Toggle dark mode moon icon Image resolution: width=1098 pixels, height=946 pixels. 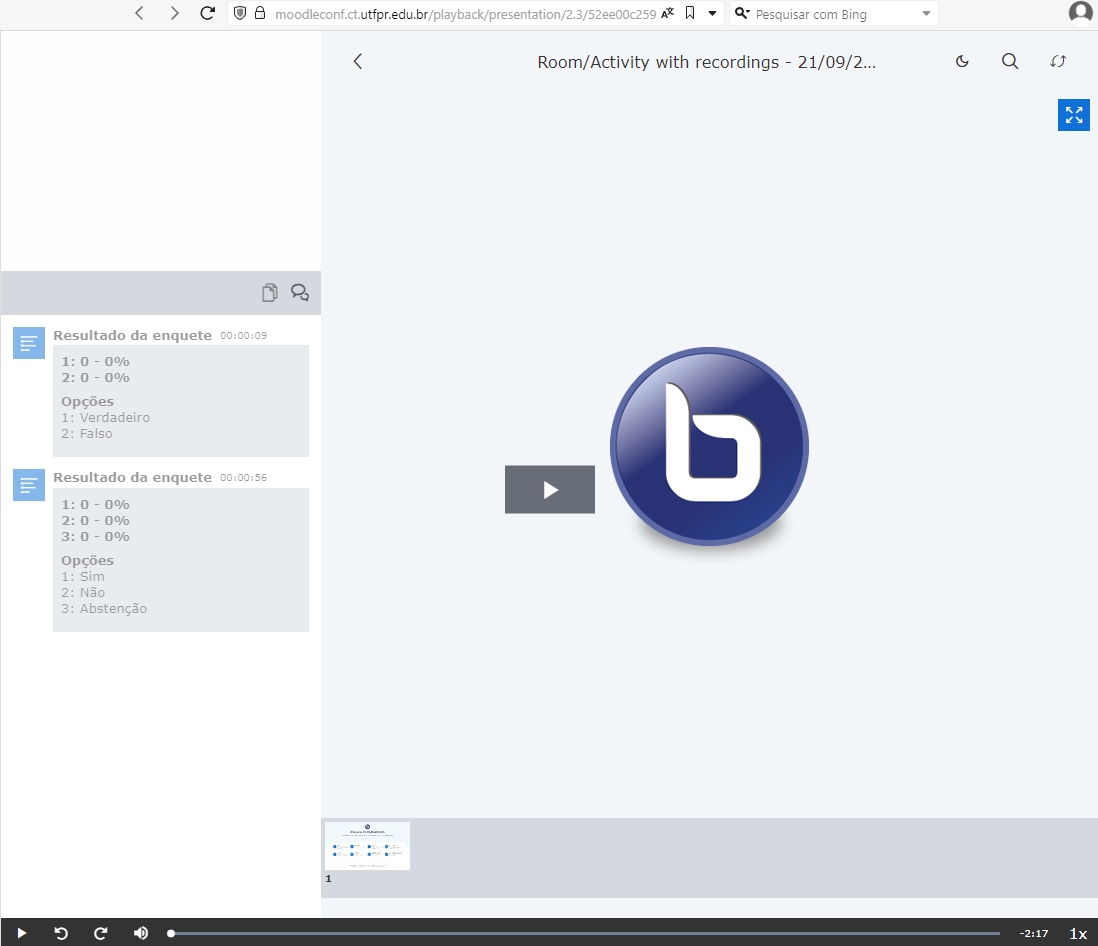[x=962, y=62]
